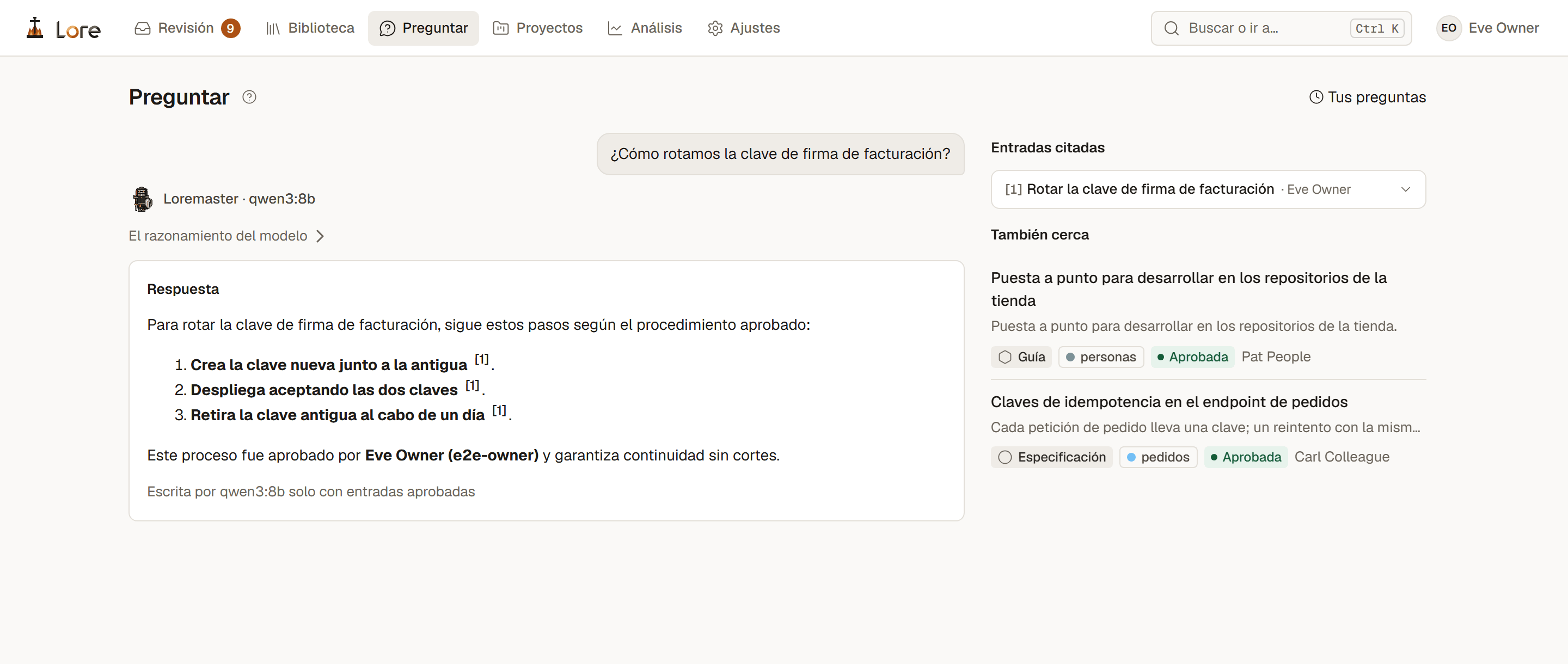
Task: Open the Revisión inbox icon
Action: pyautogui.click(x=143, y=28)
